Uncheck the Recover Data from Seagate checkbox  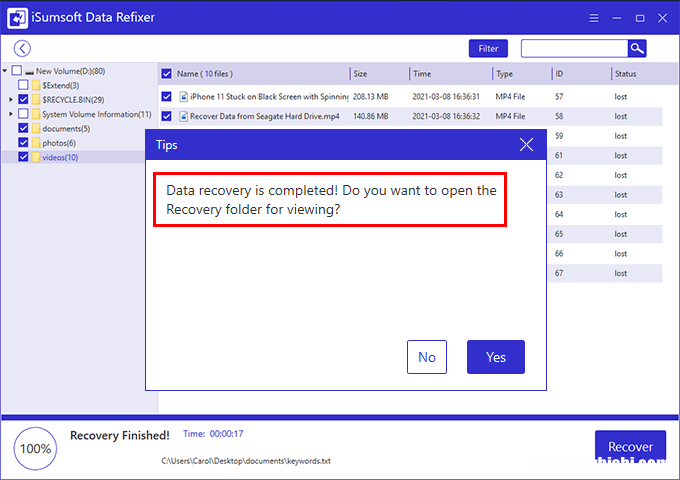pos(167,116)
